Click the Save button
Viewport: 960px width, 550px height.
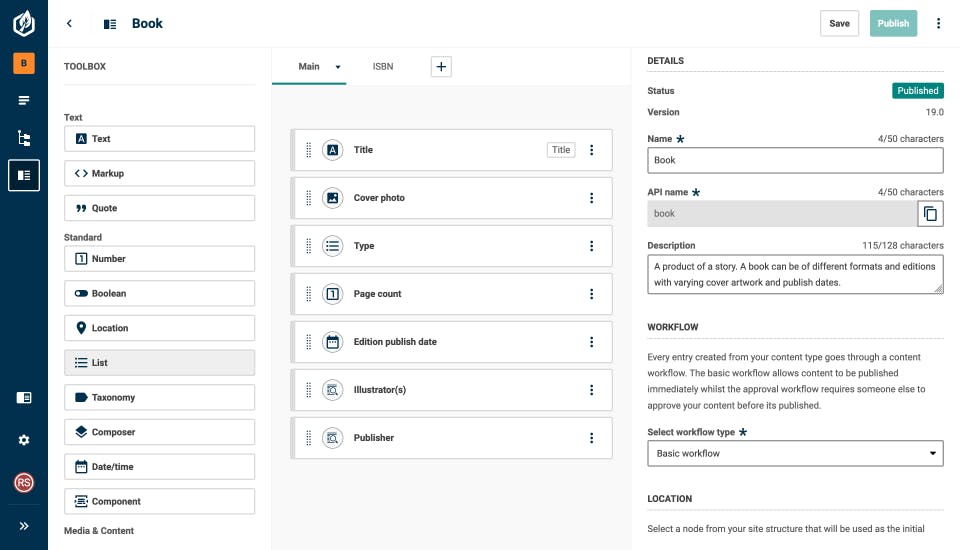(x=839, y=24)
